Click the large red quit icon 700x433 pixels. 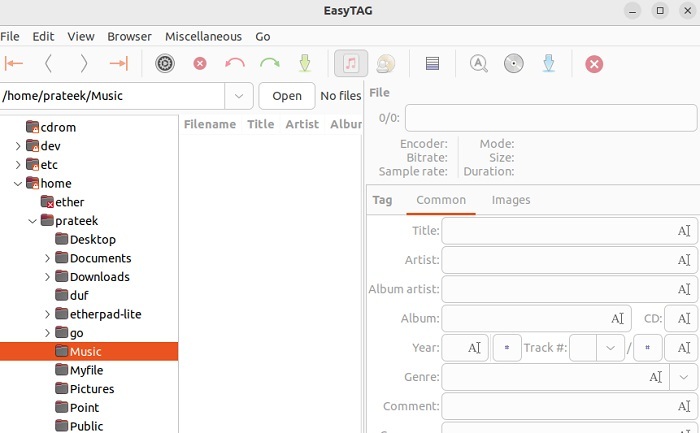tap(594, 64)
